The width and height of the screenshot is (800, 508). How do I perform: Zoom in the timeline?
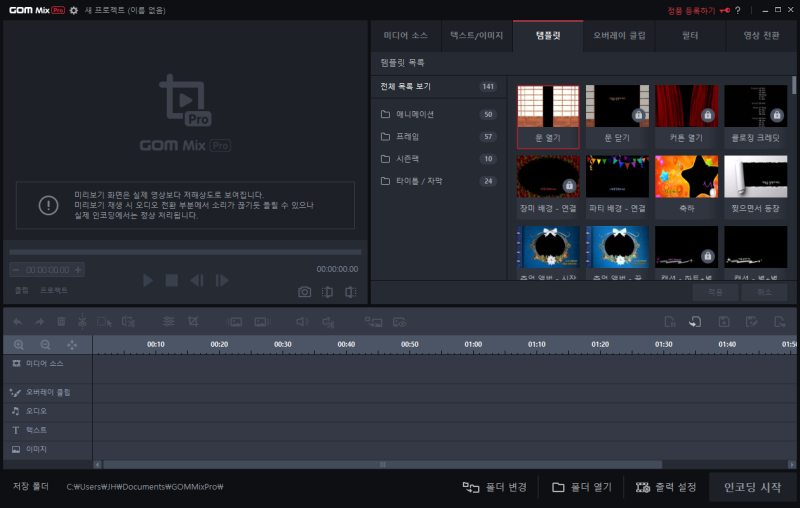(x=19, y=345)
